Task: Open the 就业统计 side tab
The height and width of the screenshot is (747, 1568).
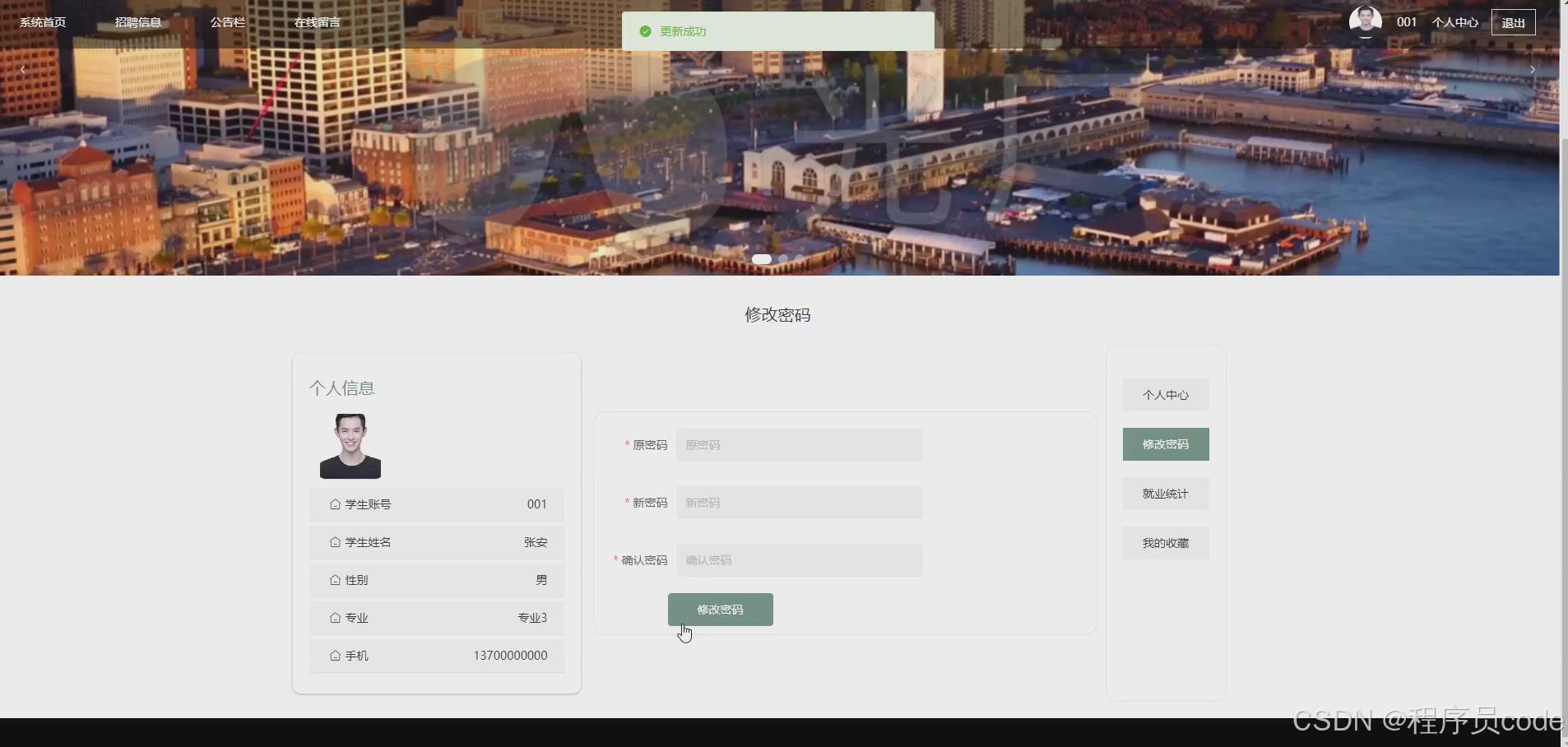Action: coord(1166,494)
